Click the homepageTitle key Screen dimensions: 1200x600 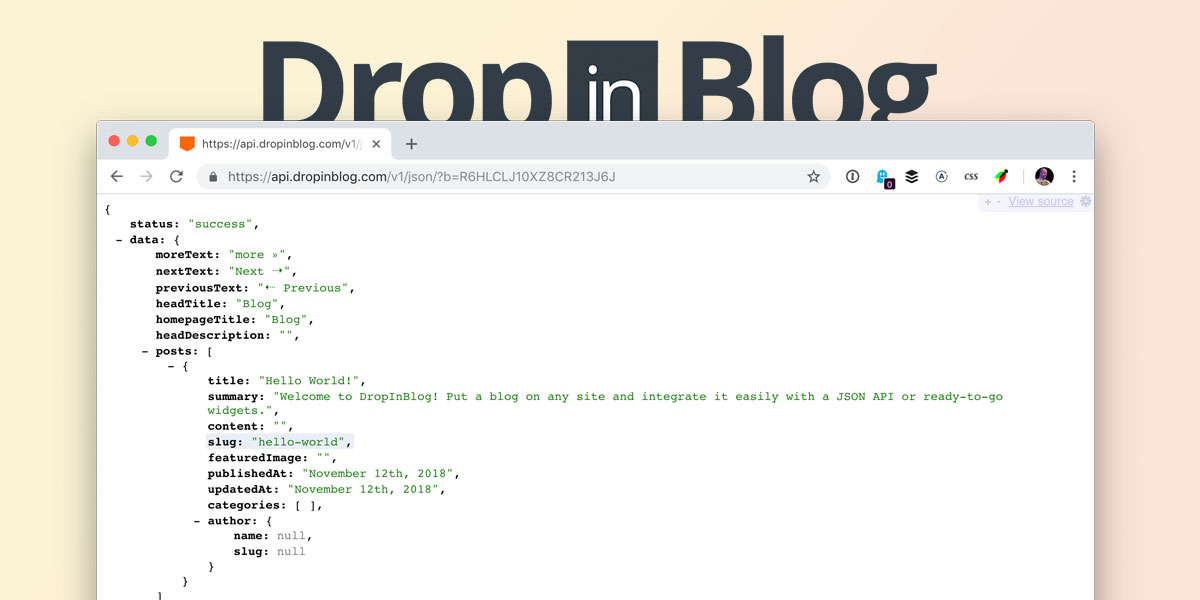click(x=206, y=320)
